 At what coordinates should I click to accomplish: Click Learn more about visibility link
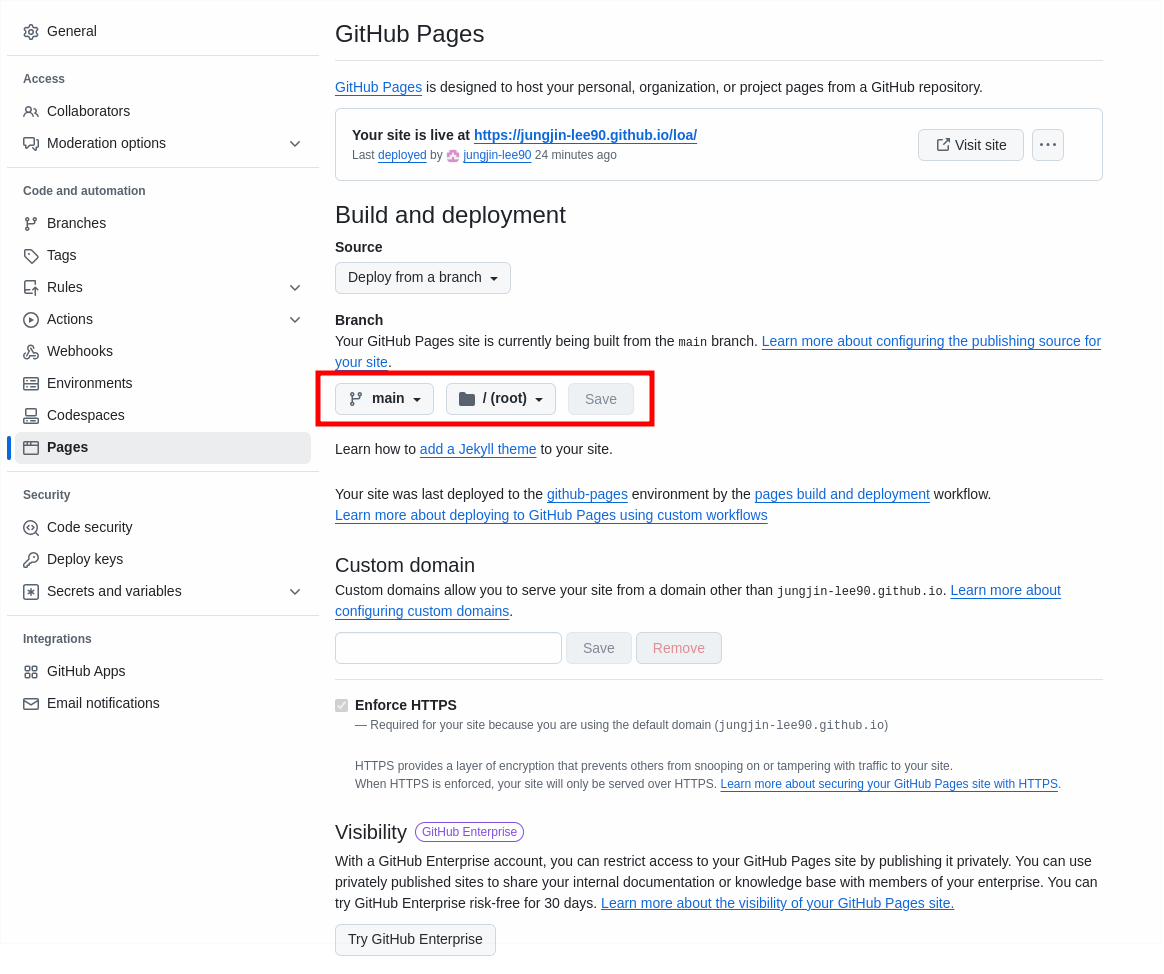777,903
